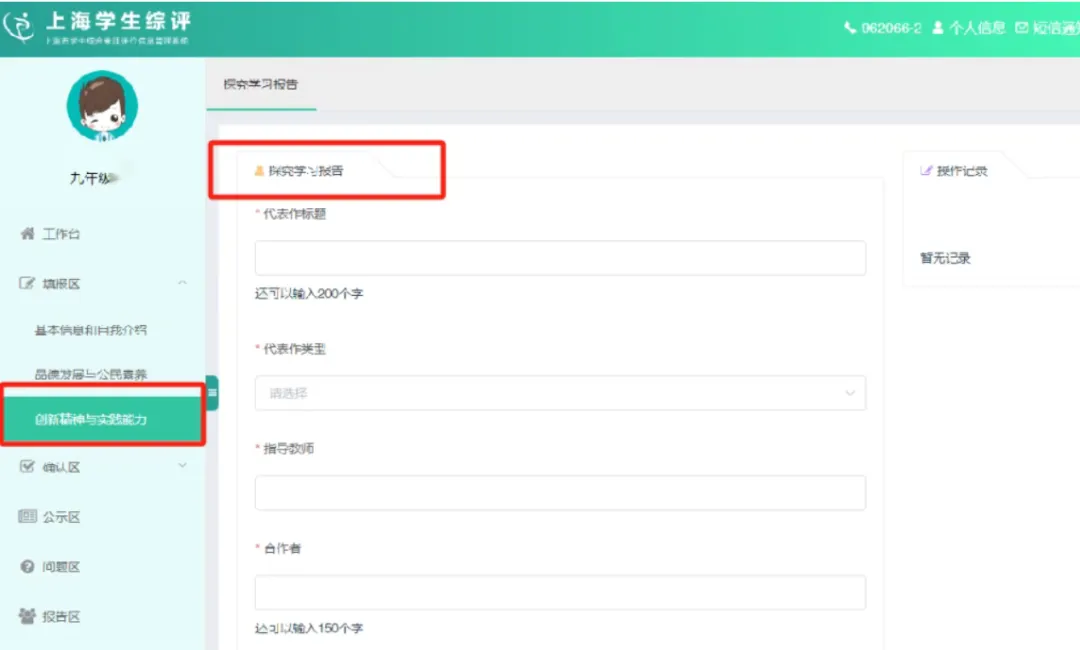Open the 问题区 menu item
This screenshot has width=1080, height=650.
pyautogui.click(x=61, y=567)
